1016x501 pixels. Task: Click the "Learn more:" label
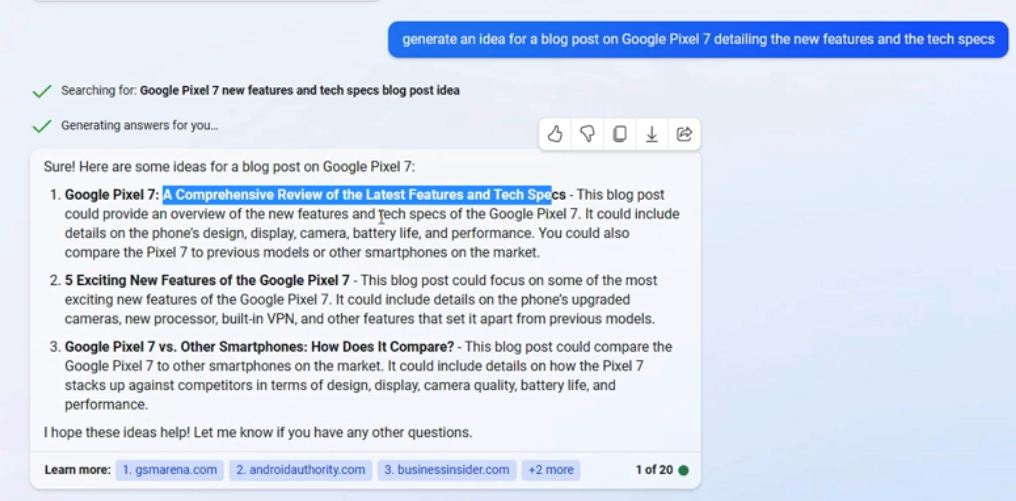point(77,470)
